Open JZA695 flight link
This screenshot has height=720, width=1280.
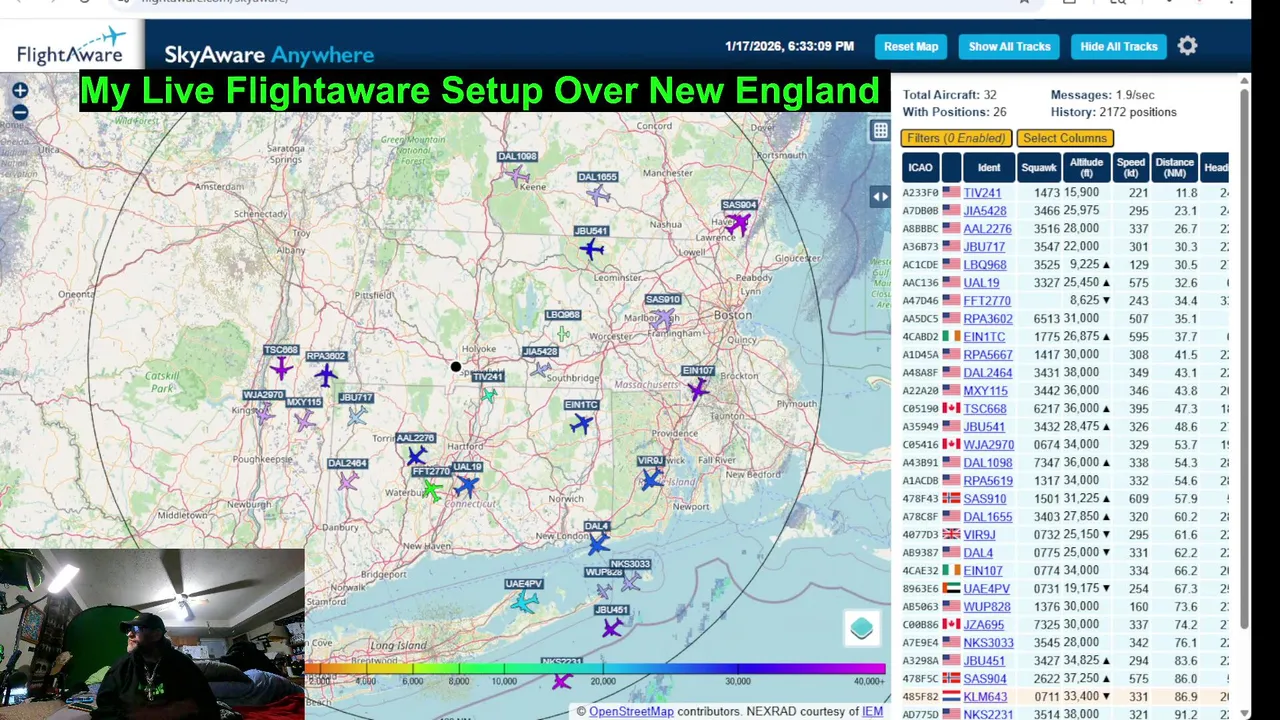[984, 625]
